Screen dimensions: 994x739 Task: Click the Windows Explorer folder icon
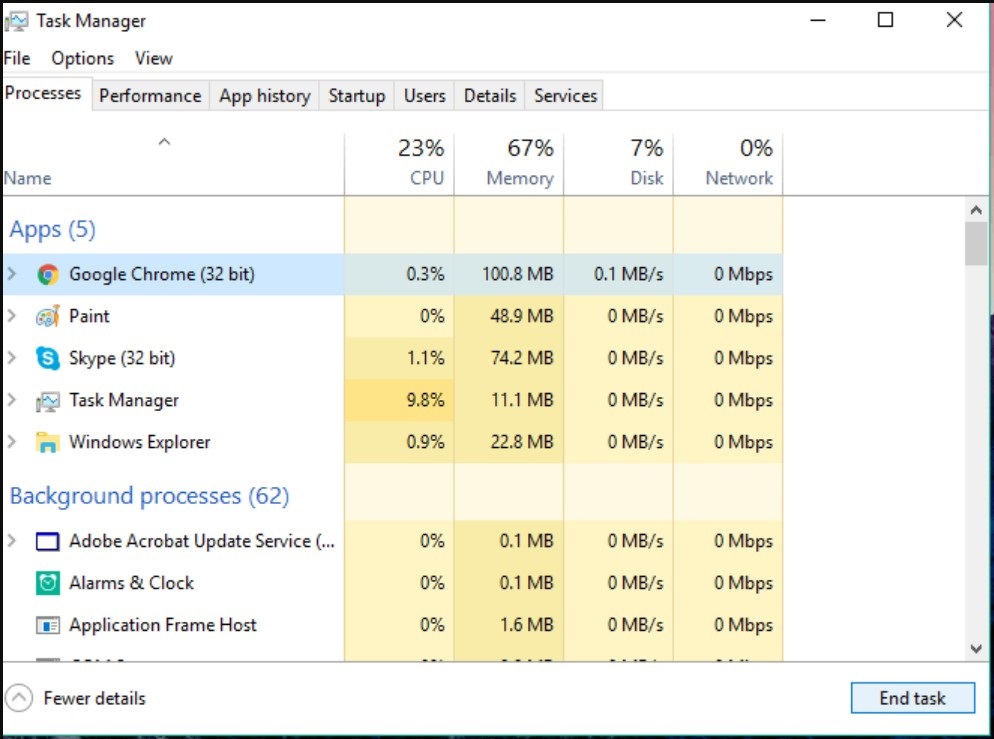(48, 442)
